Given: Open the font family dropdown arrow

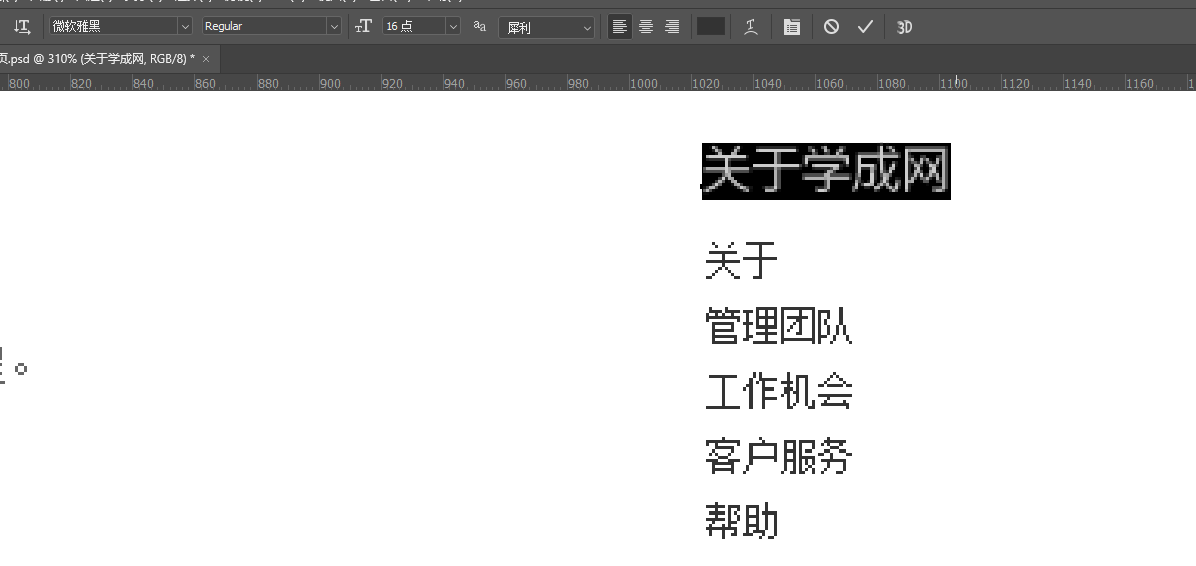Looking at the screenshot, I should coord(185,26).
